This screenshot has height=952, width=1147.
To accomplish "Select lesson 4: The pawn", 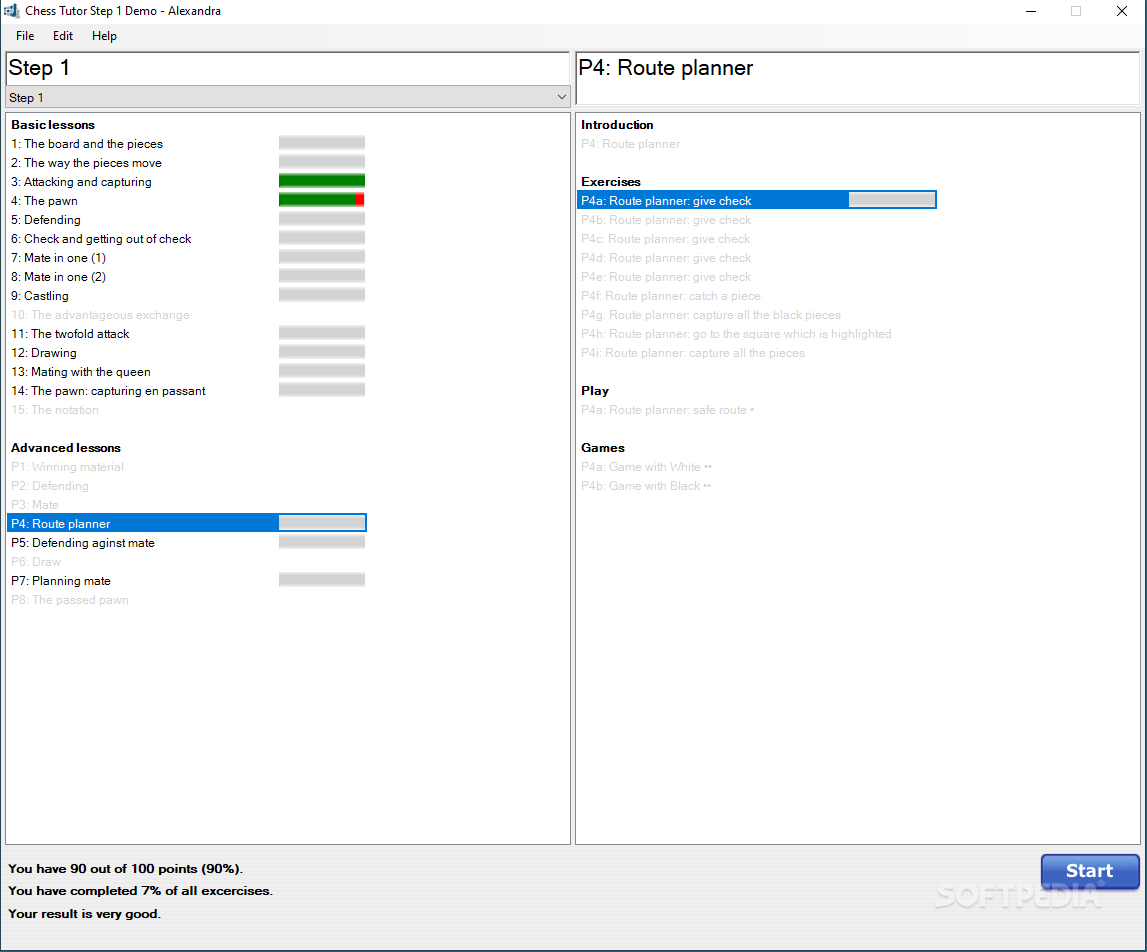I will click(x=44, y=201).
